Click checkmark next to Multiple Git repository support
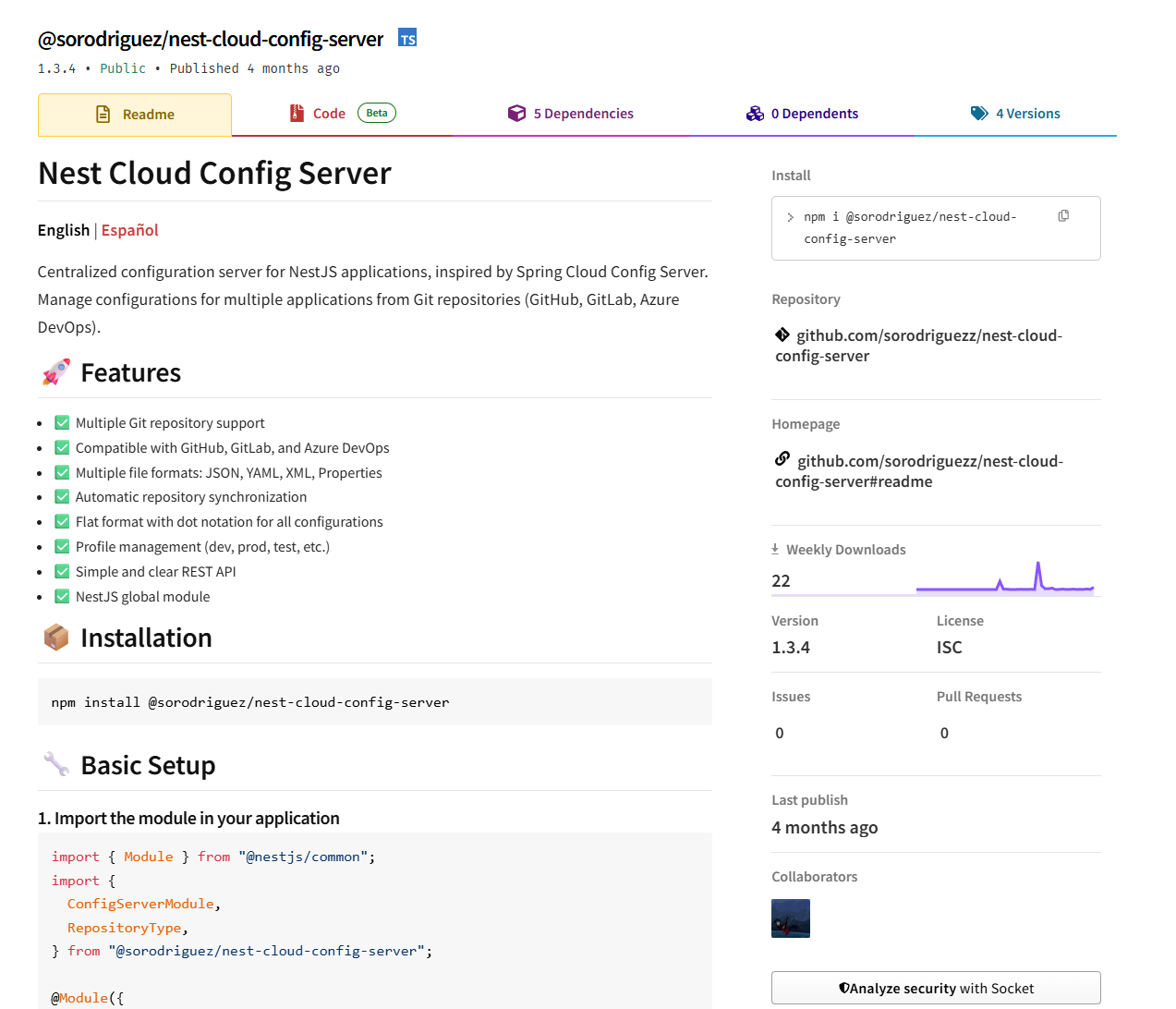1176x1009 pixels. click(62, 422)
